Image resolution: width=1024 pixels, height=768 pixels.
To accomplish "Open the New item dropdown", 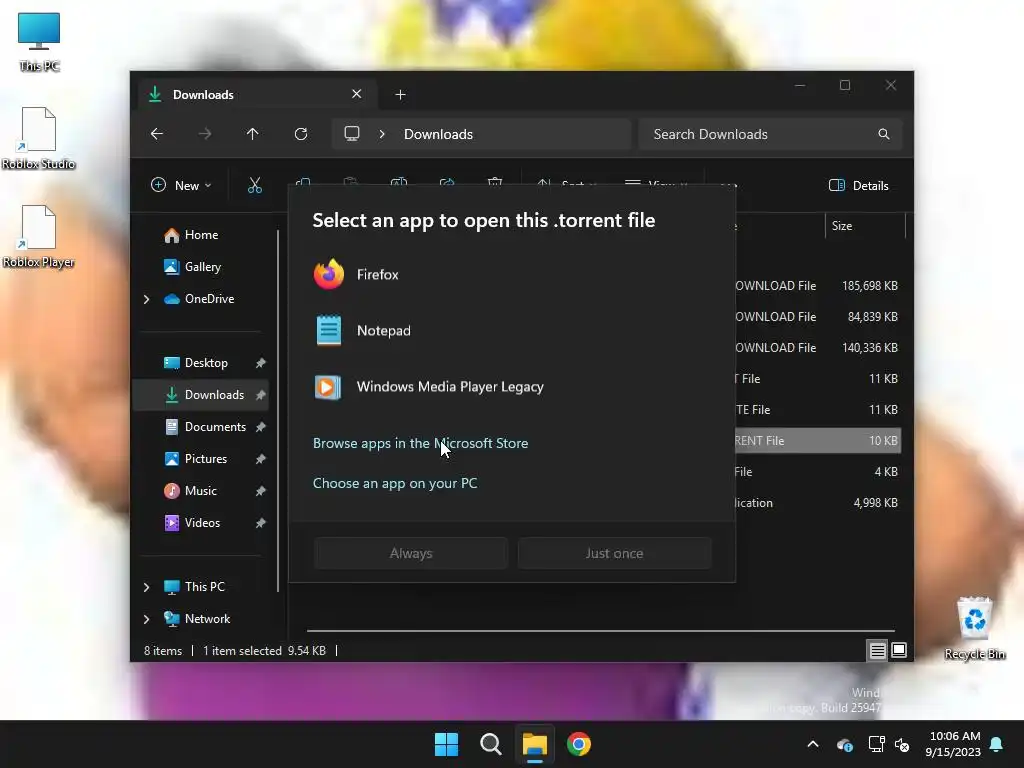I will [181, 185].
